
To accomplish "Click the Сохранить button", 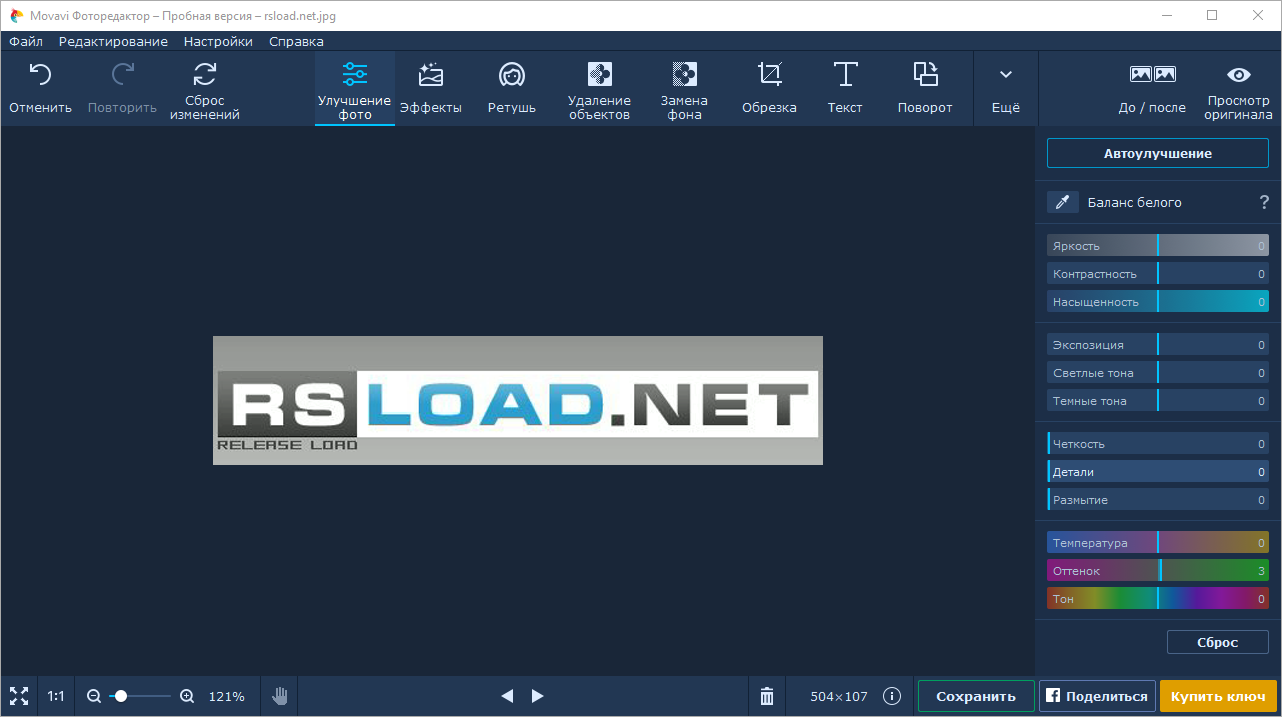I will pyautogui.click(x=976, y=696).
